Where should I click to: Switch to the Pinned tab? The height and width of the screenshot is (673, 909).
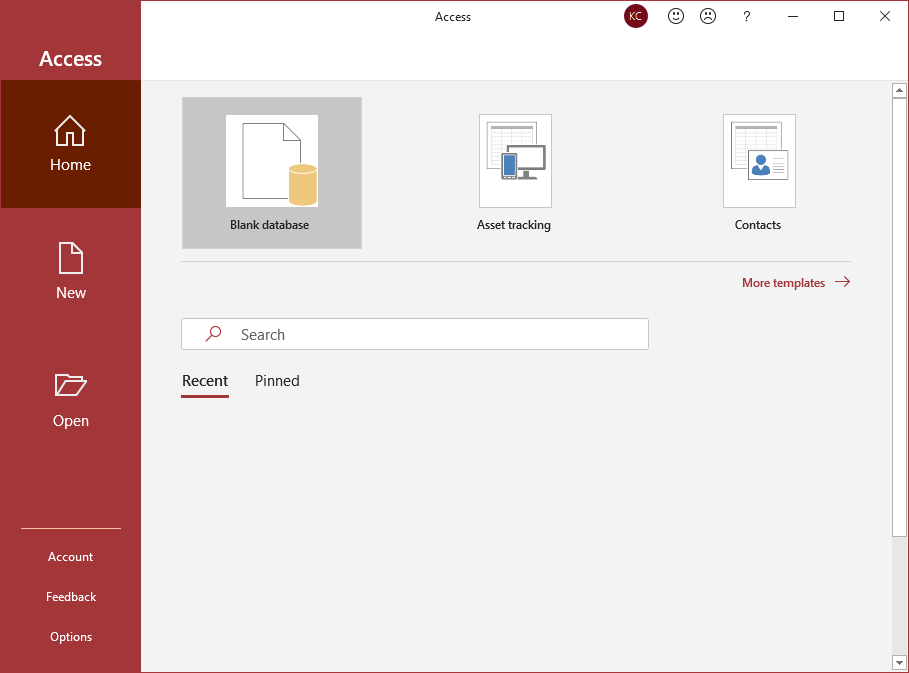[x=276, y=381]
